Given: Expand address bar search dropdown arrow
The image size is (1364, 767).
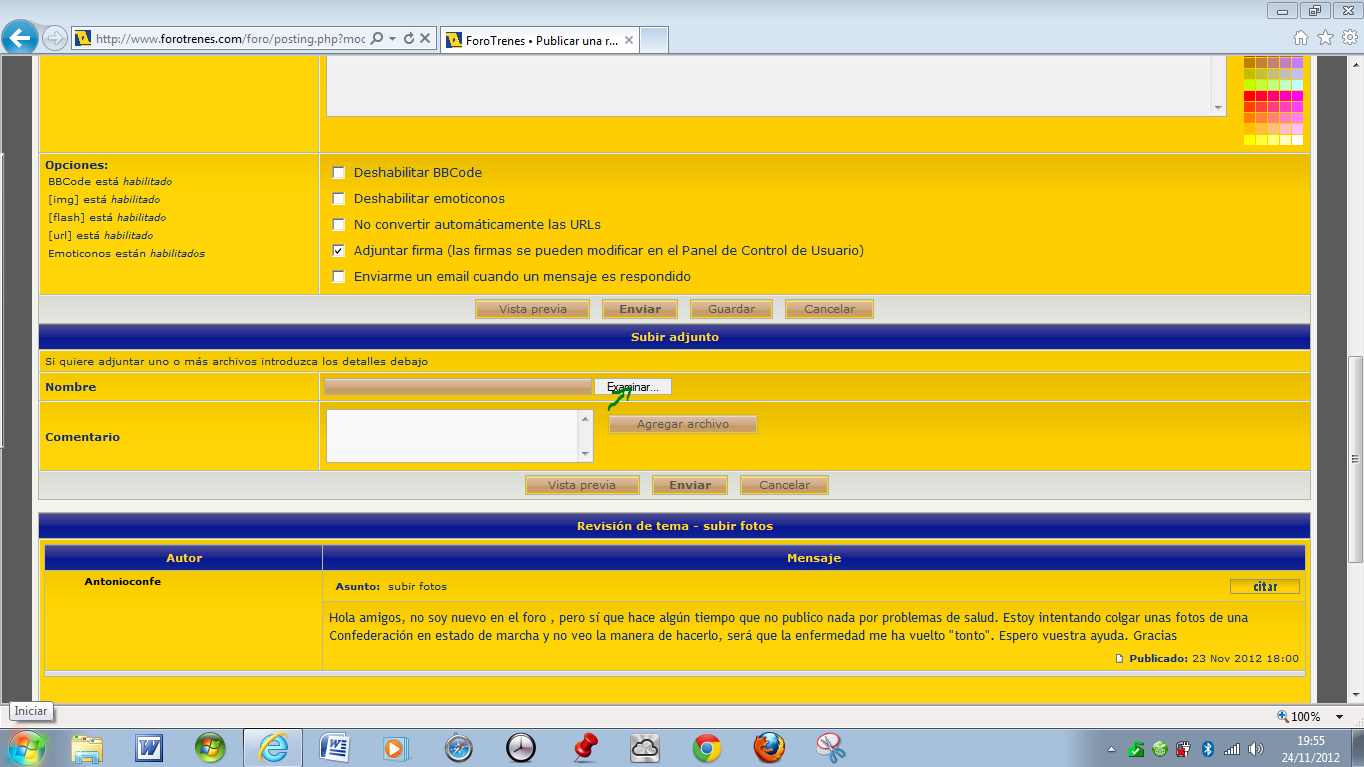Looking at the screenshot, I should pos(393,39).
